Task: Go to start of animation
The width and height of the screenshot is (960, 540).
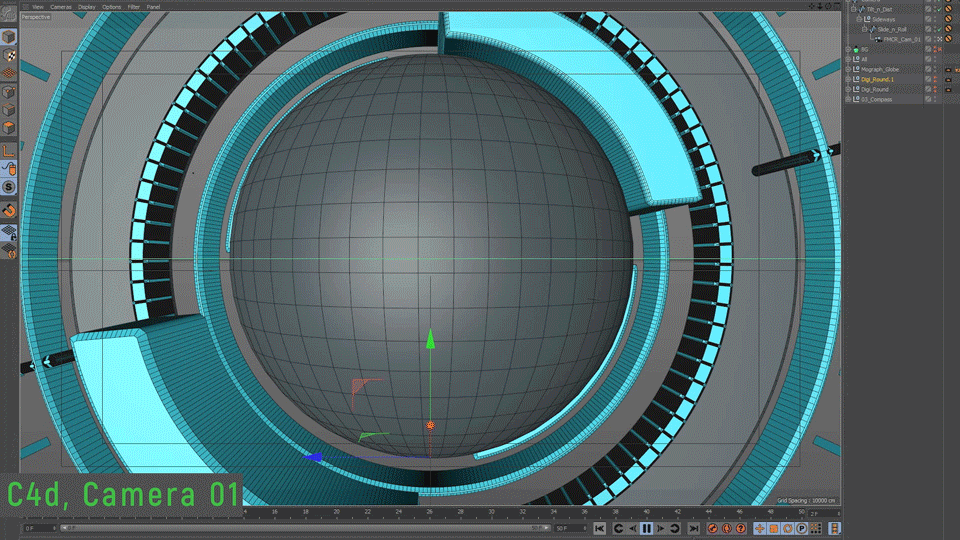Action: [x=600, y=528]
